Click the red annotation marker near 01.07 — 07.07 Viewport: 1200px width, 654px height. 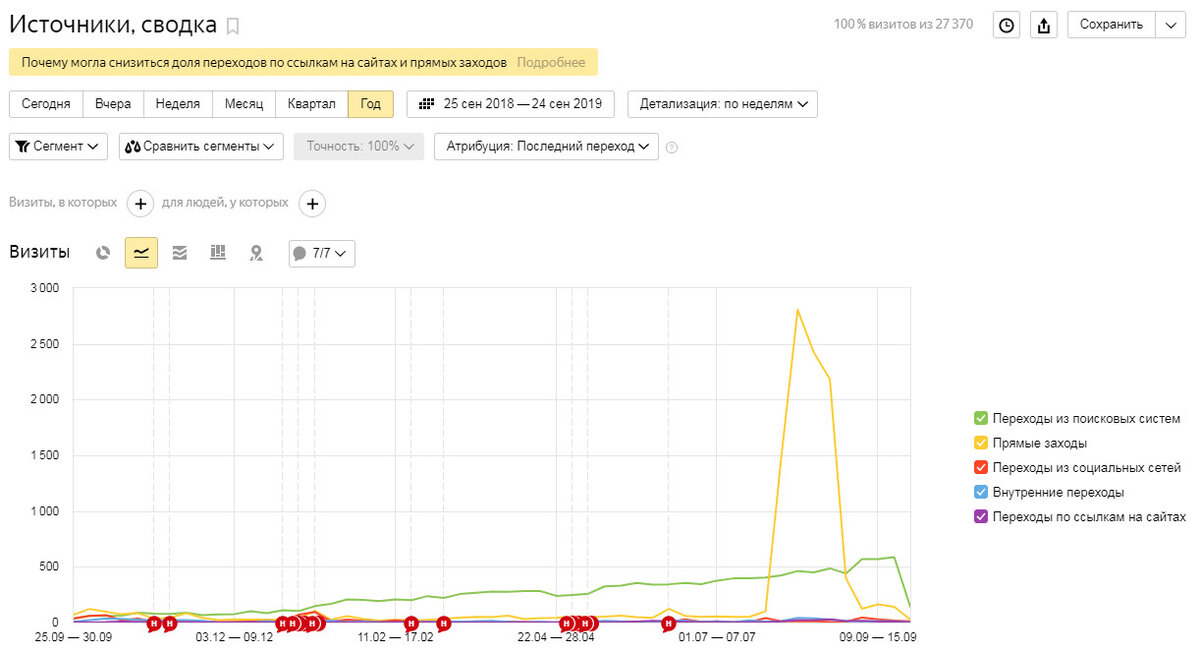668,624
